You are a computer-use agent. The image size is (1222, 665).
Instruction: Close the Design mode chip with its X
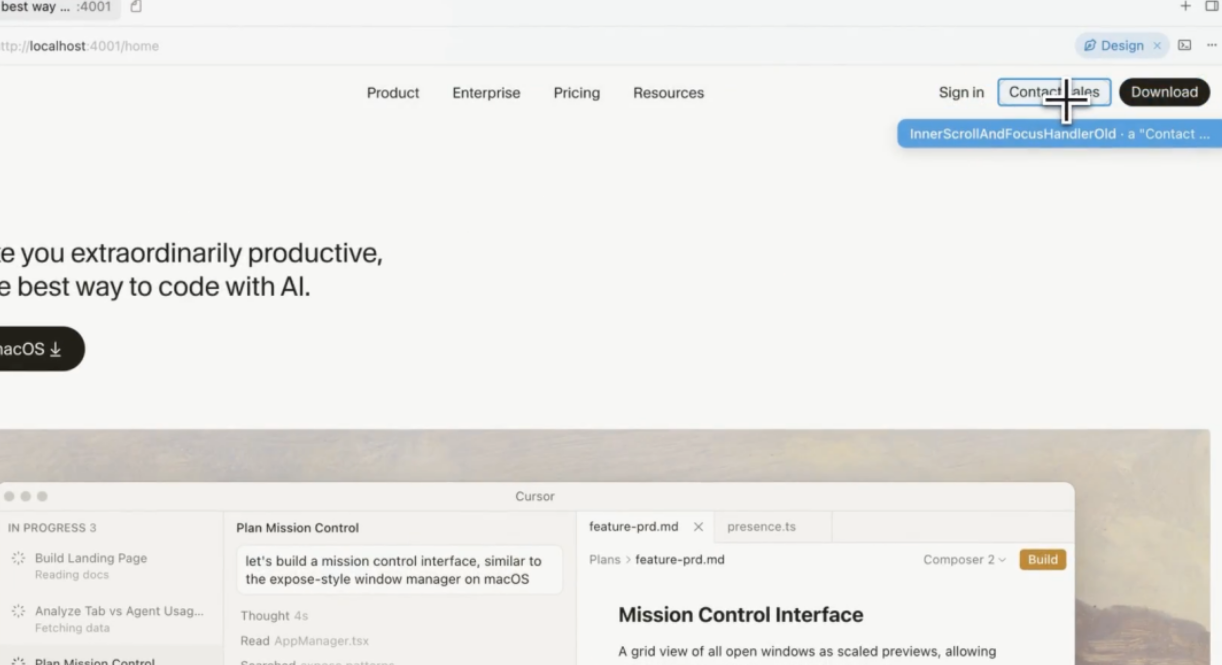1157,46
